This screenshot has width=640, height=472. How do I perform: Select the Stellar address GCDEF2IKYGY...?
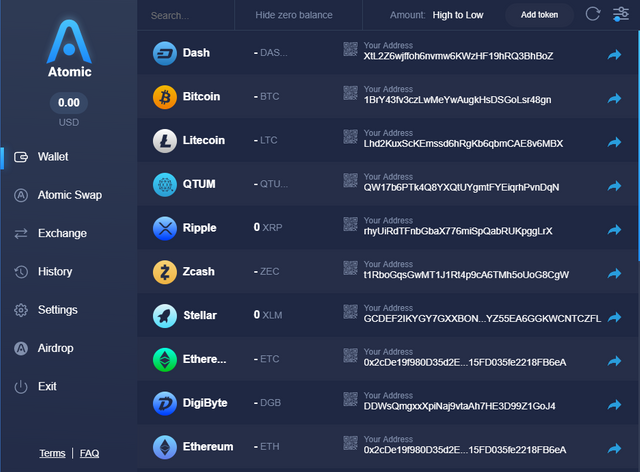pos(482,319)
